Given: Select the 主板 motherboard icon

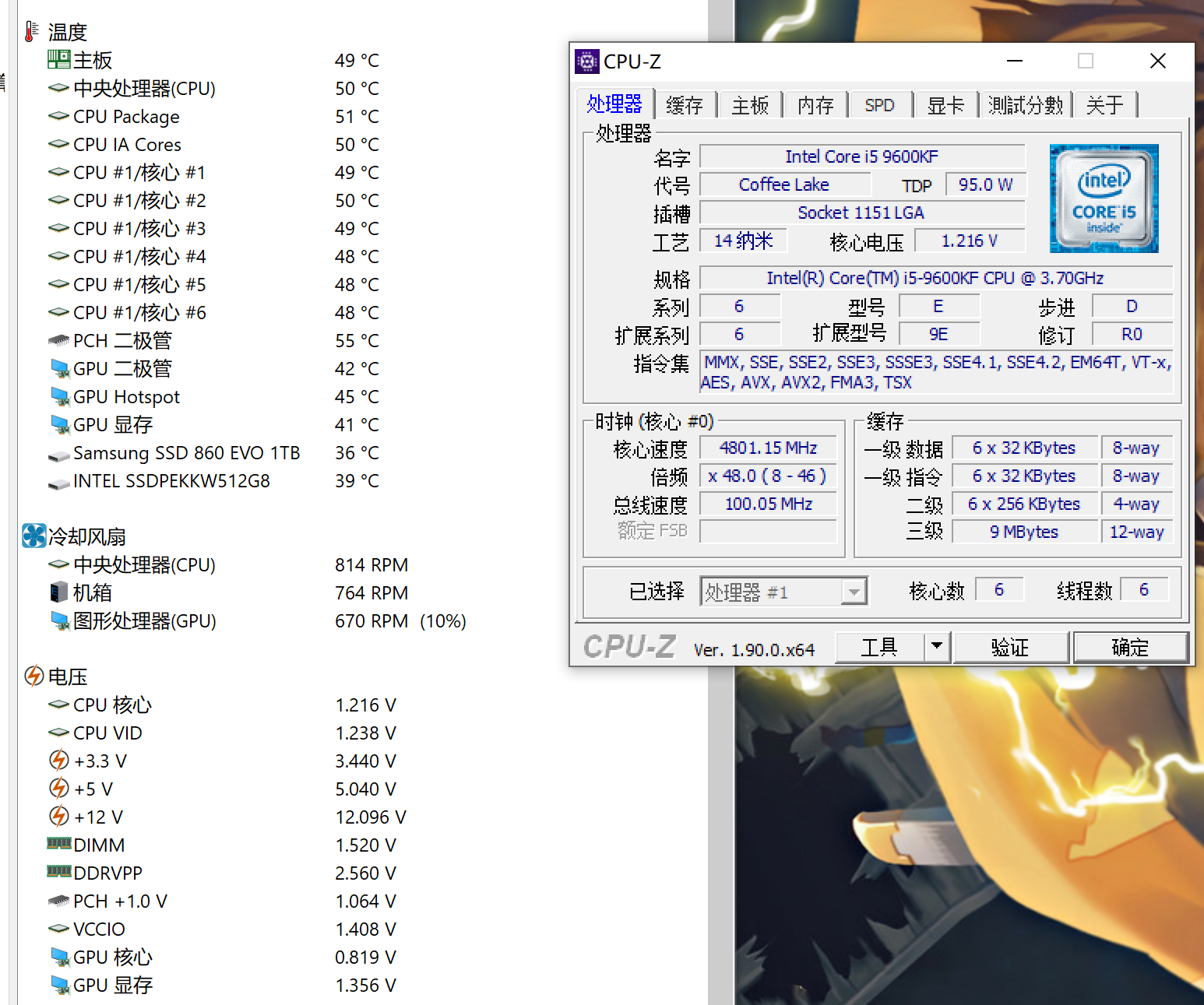Looking at the screenshot, I should [58, 59].
